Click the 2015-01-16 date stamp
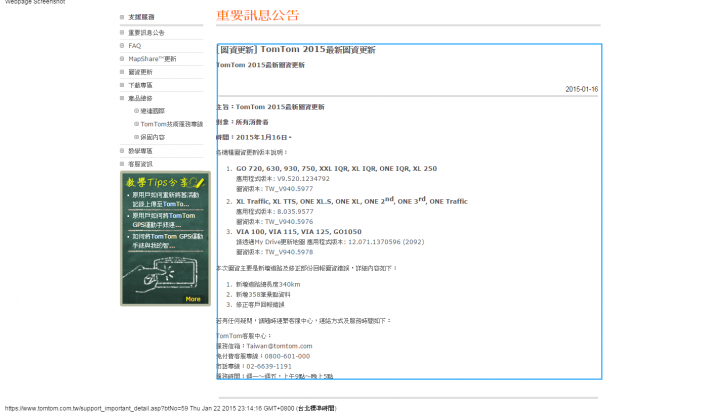 (581, 89)
